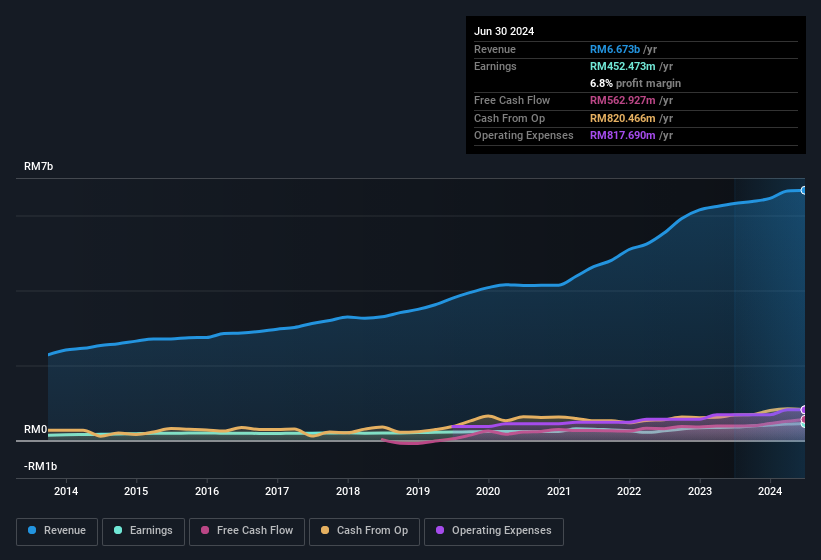Click the RM452.473m earnings value

(x=623, y=66)
